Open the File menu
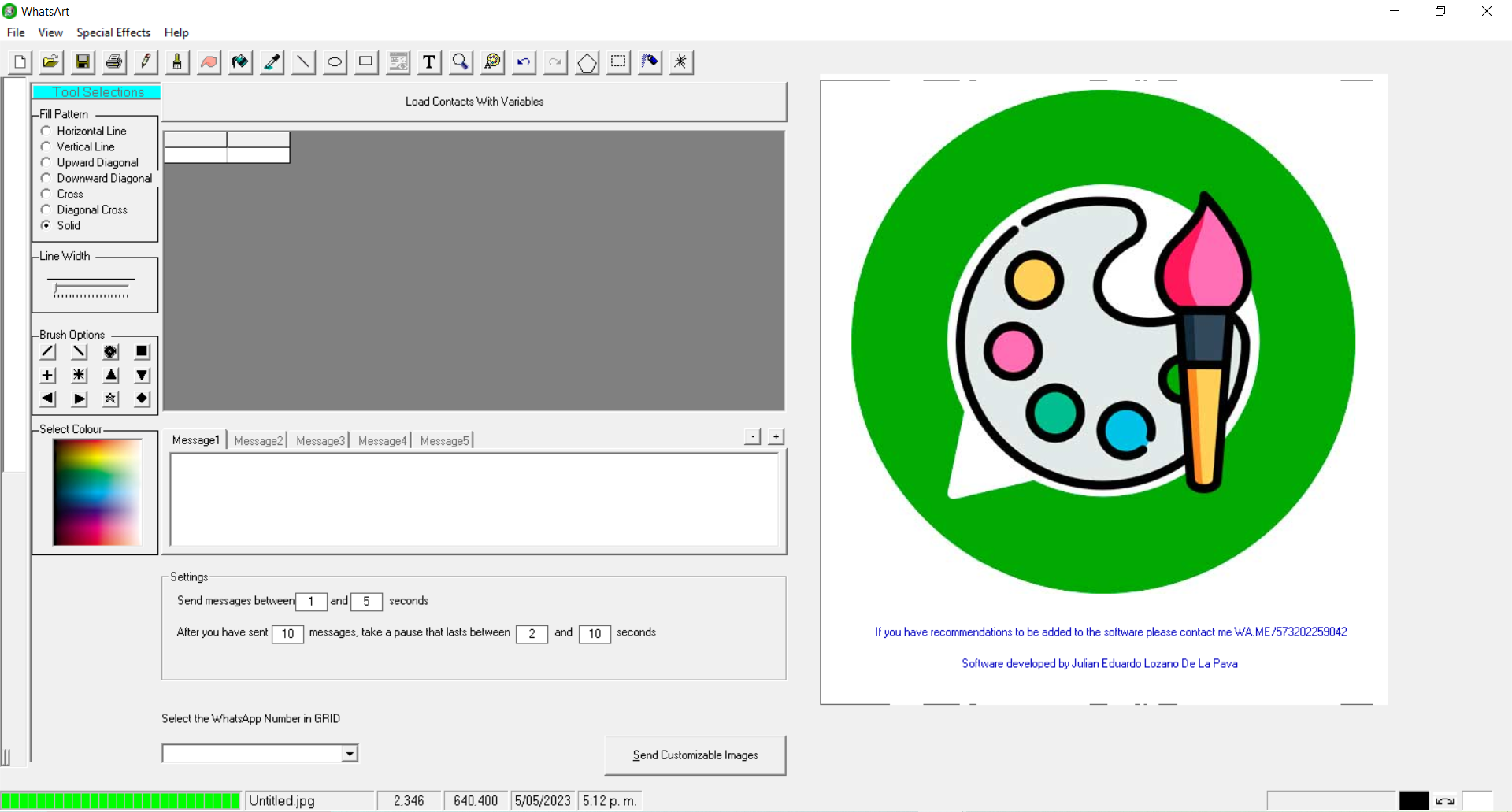1512x812 pixels. coord(16,32)
